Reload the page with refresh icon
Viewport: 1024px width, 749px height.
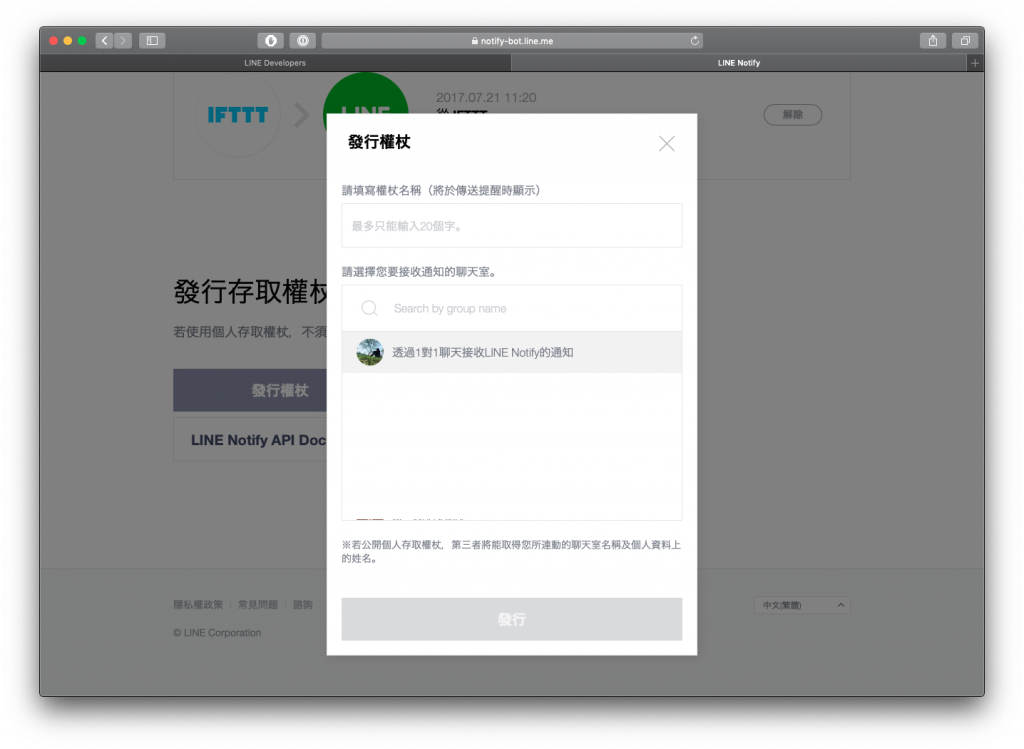(x=694, y=40)
